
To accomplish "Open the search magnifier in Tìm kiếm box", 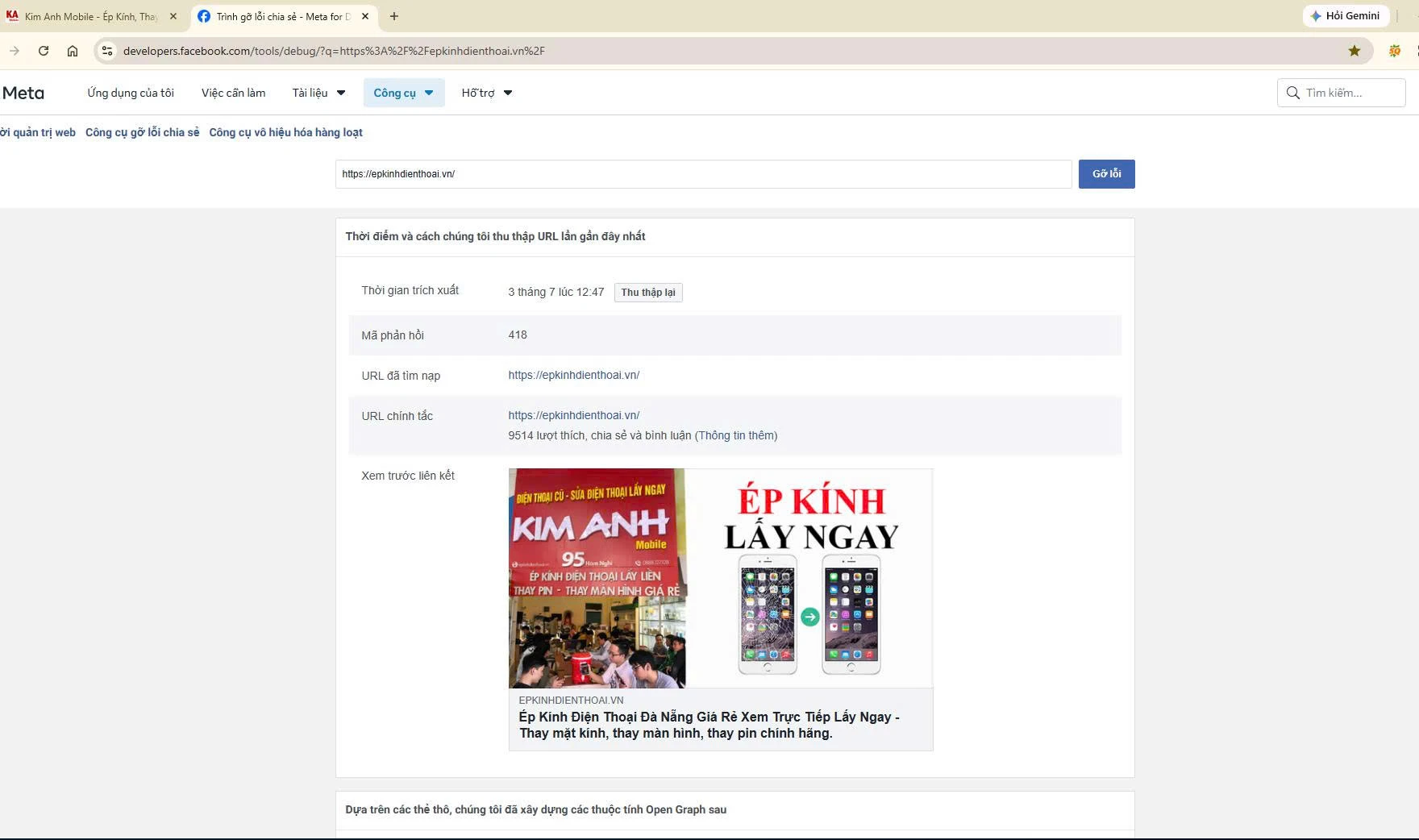I will [x=1293, y=93].
